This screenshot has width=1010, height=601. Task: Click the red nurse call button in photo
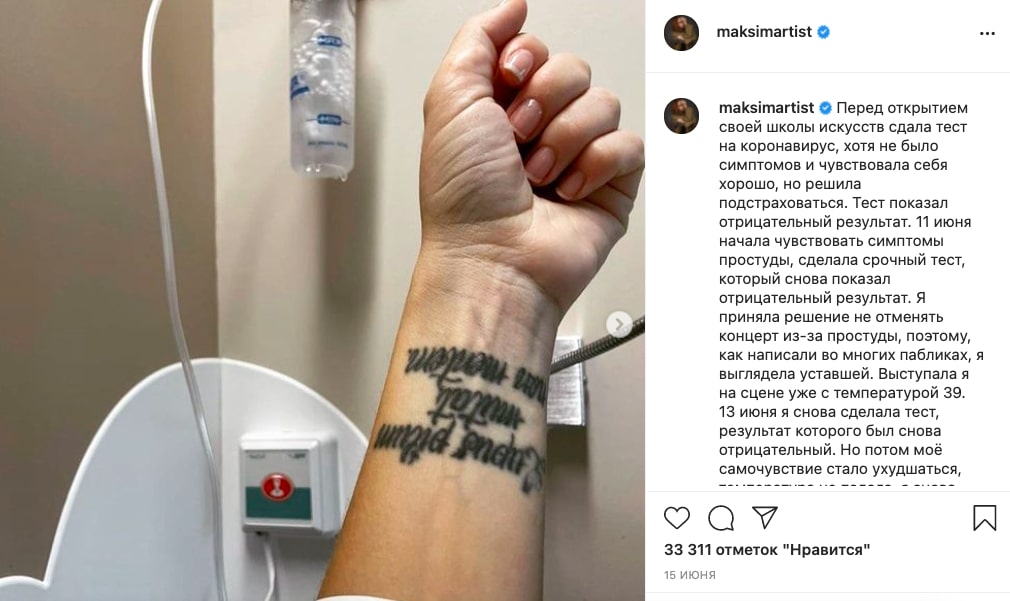pyautogui.click(x=277, y=487)
